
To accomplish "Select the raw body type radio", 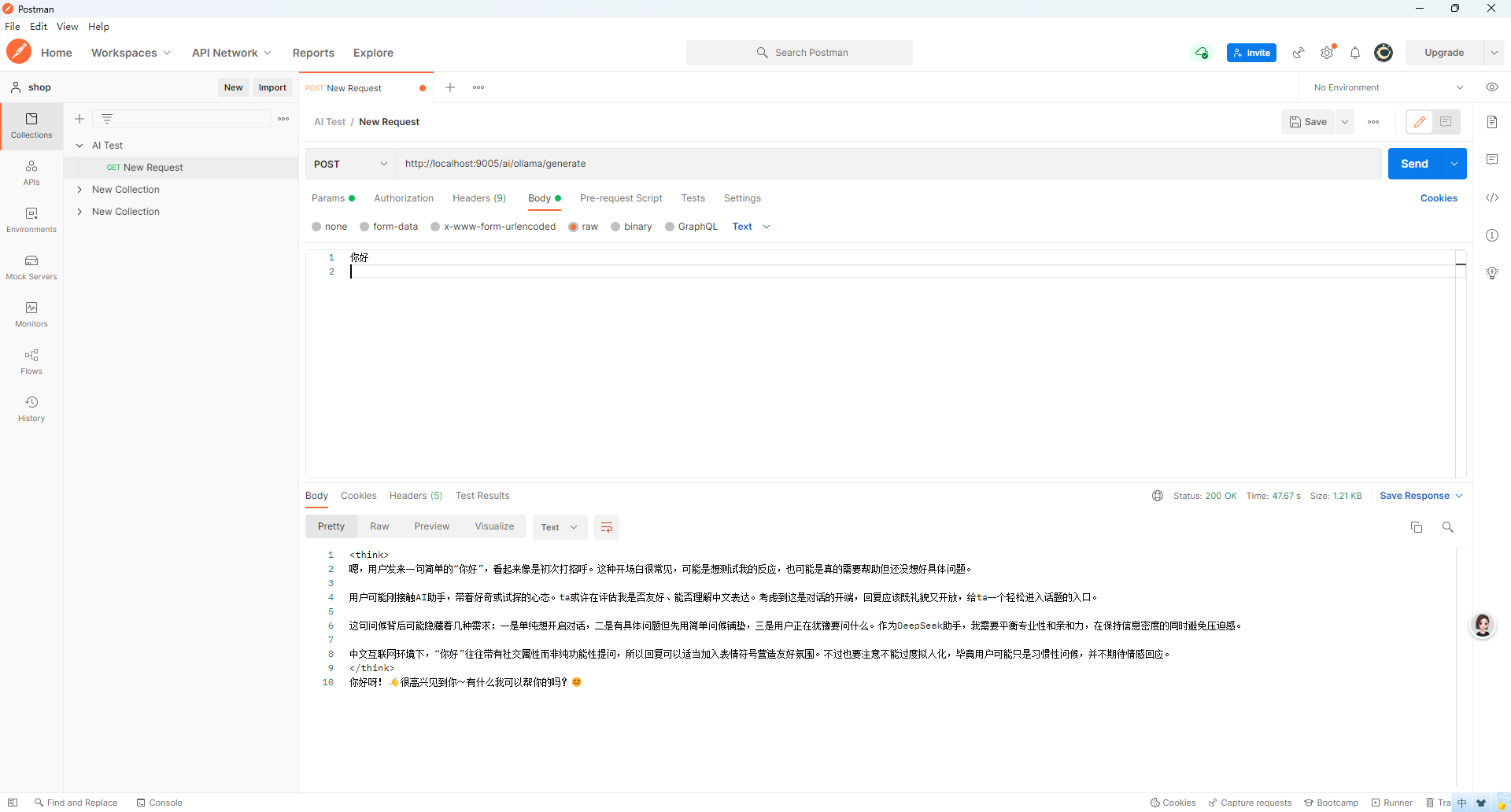I will click(x=574, y=227).
